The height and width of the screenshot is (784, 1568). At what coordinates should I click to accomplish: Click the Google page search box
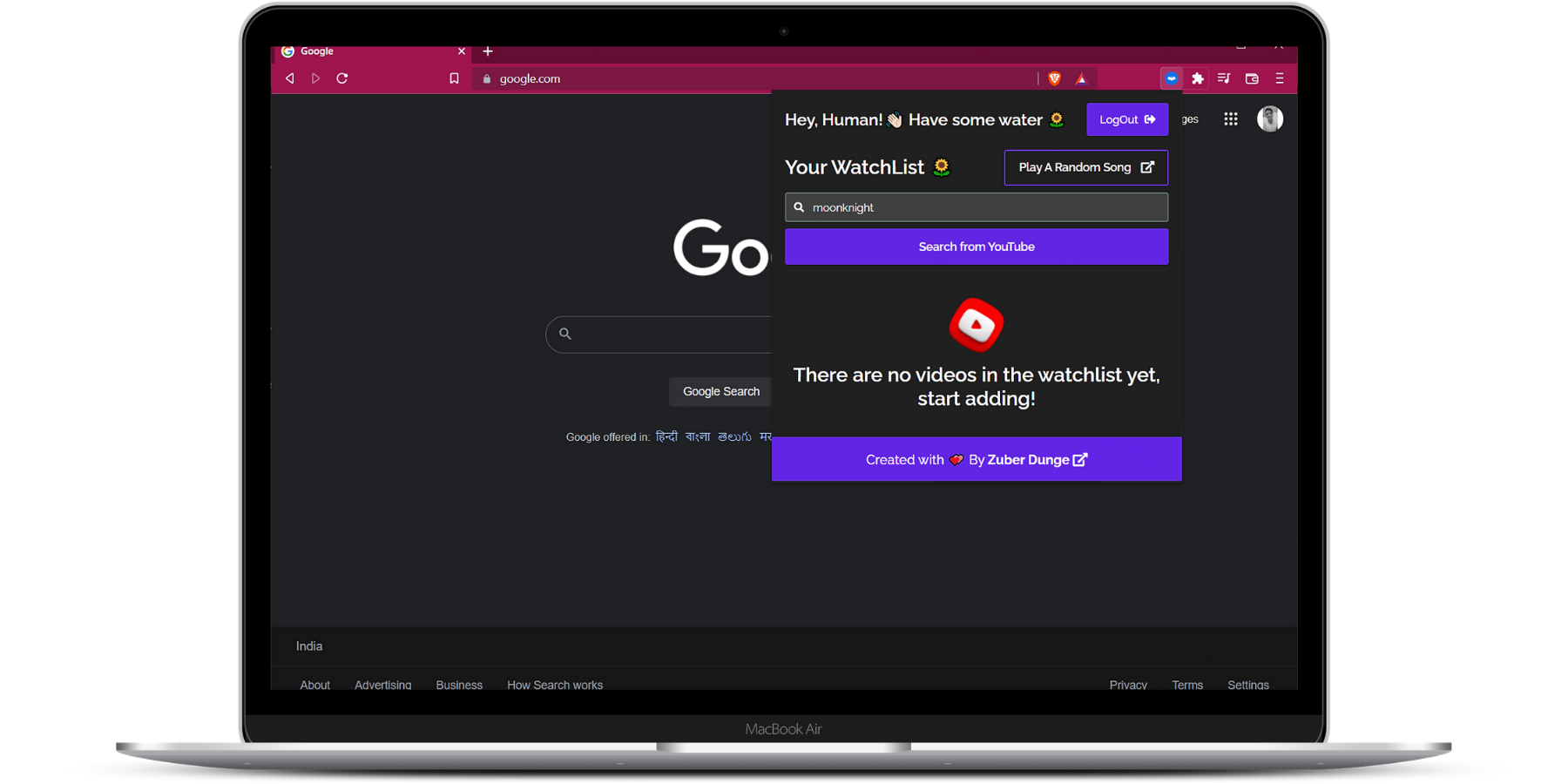pyautogui.click(x=659, y=335)
